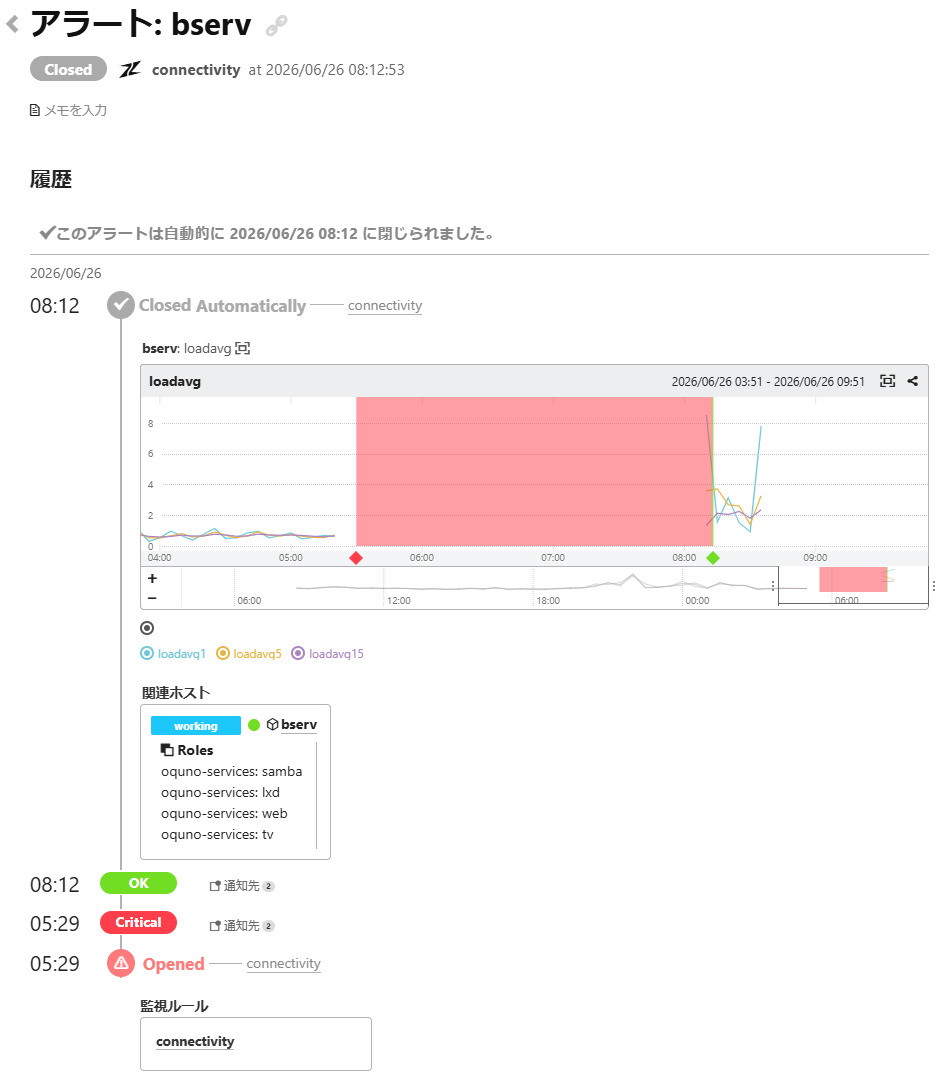Click the Closed status badge

point(68,69)
